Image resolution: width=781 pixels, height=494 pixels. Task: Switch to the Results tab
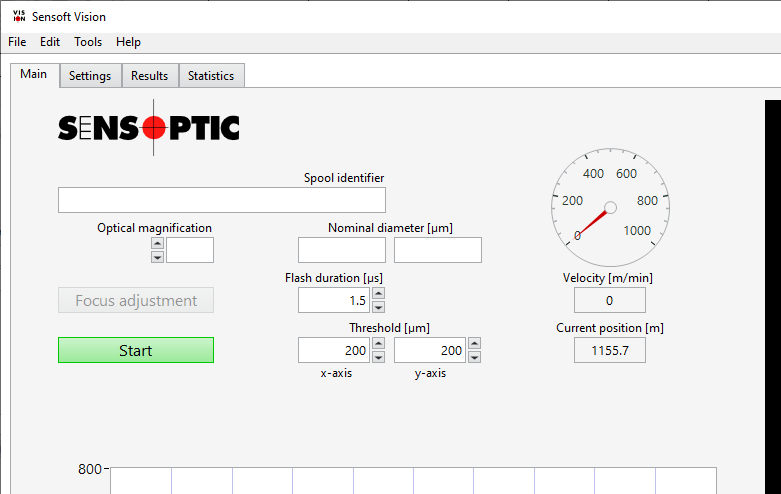tap(149, 76)
